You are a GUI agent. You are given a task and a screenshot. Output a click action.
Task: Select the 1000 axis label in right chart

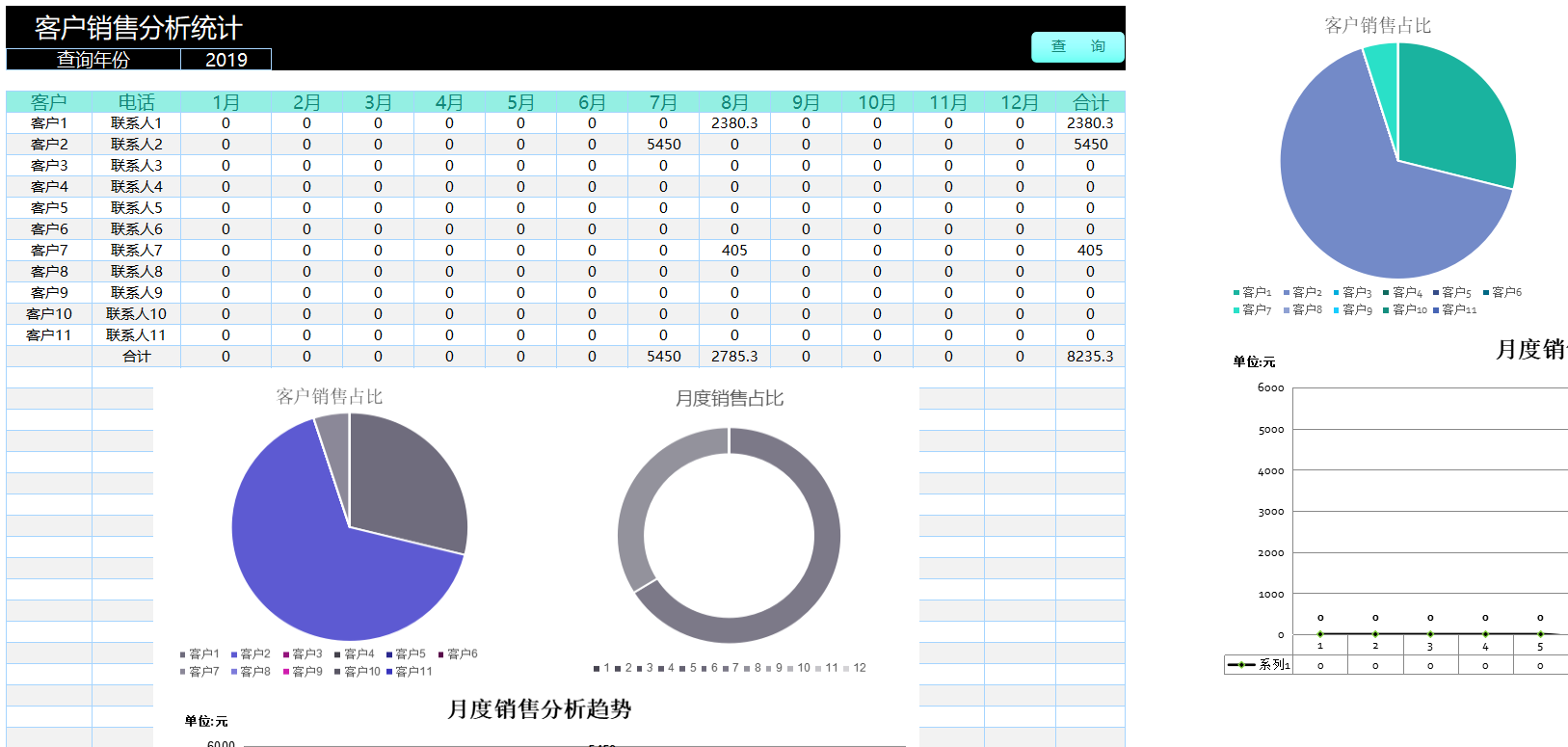tap(1271, 595)
